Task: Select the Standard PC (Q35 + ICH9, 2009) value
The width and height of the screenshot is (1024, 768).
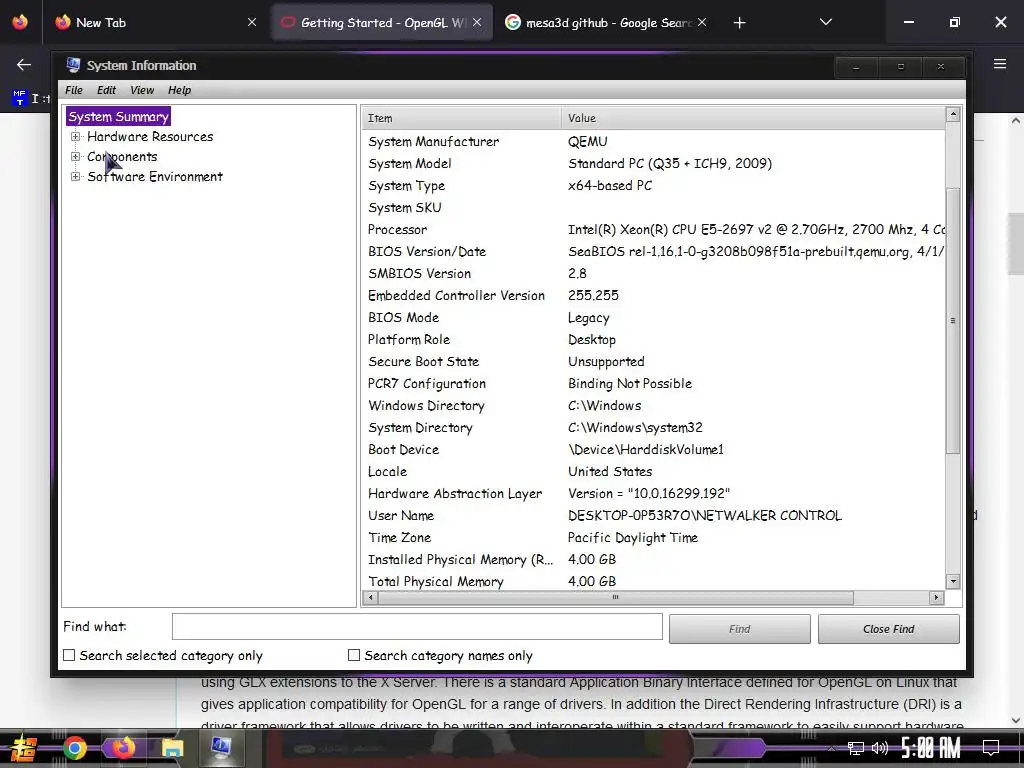Action: click(670, 163)
